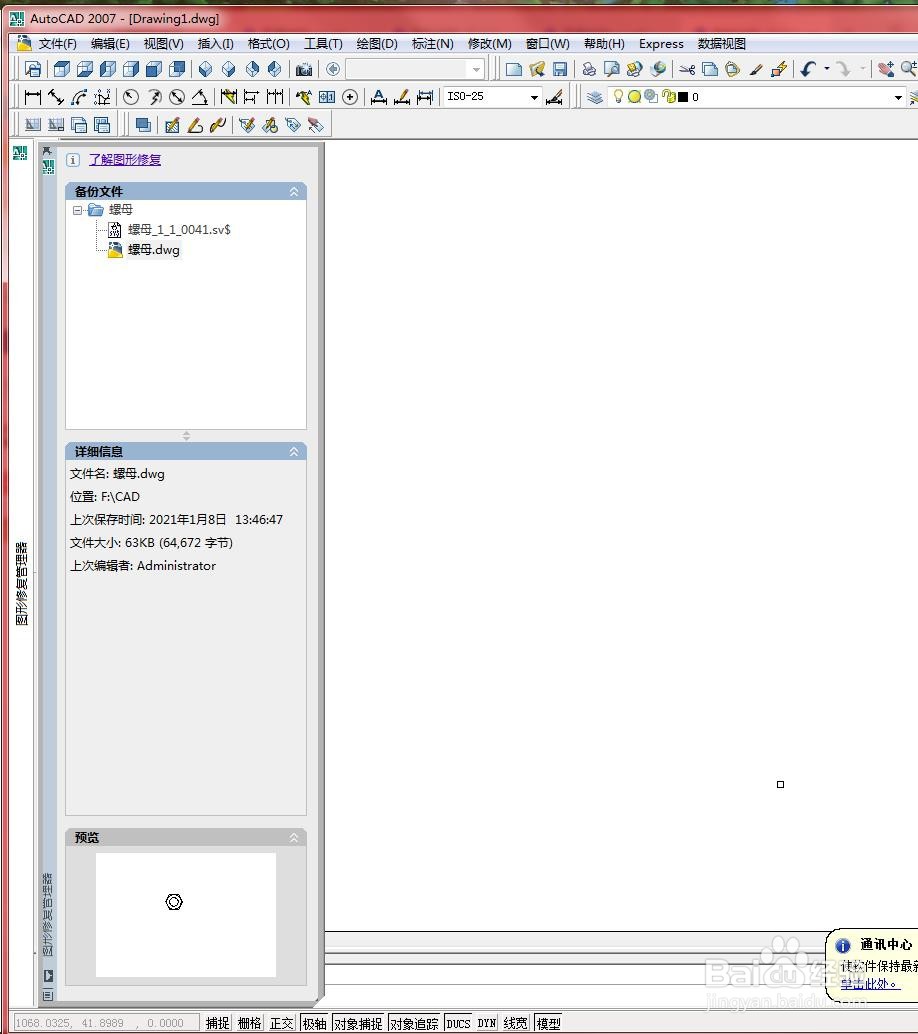The height and width of the screenshot is (1034, 918).
Task: Click the Undo arrow icon
Action: pyautogui.click(x=808, y=69)
